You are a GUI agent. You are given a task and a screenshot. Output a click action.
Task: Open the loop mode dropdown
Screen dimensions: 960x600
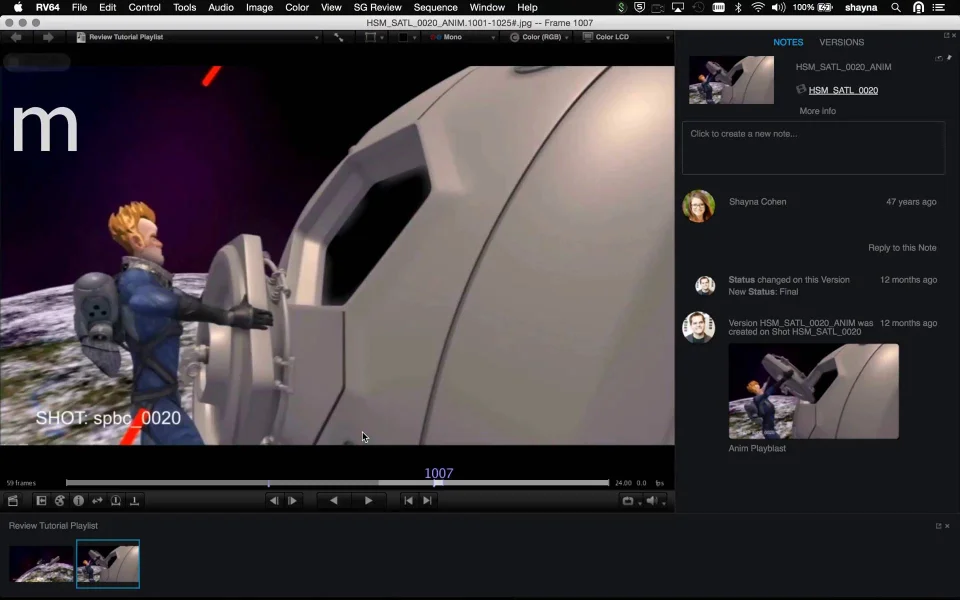[x=631, y=501]
